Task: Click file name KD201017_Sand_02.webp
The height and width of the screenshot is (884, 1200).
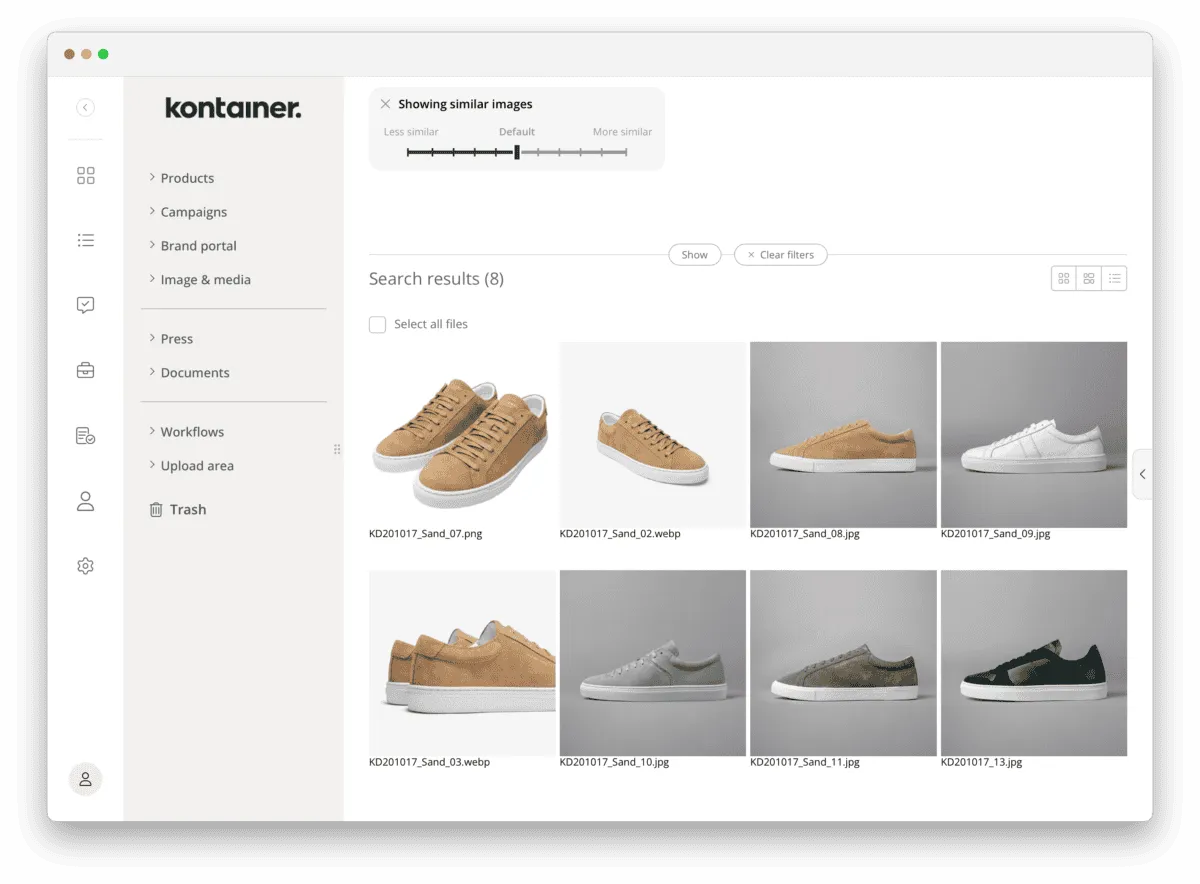Action: [620, 534]
